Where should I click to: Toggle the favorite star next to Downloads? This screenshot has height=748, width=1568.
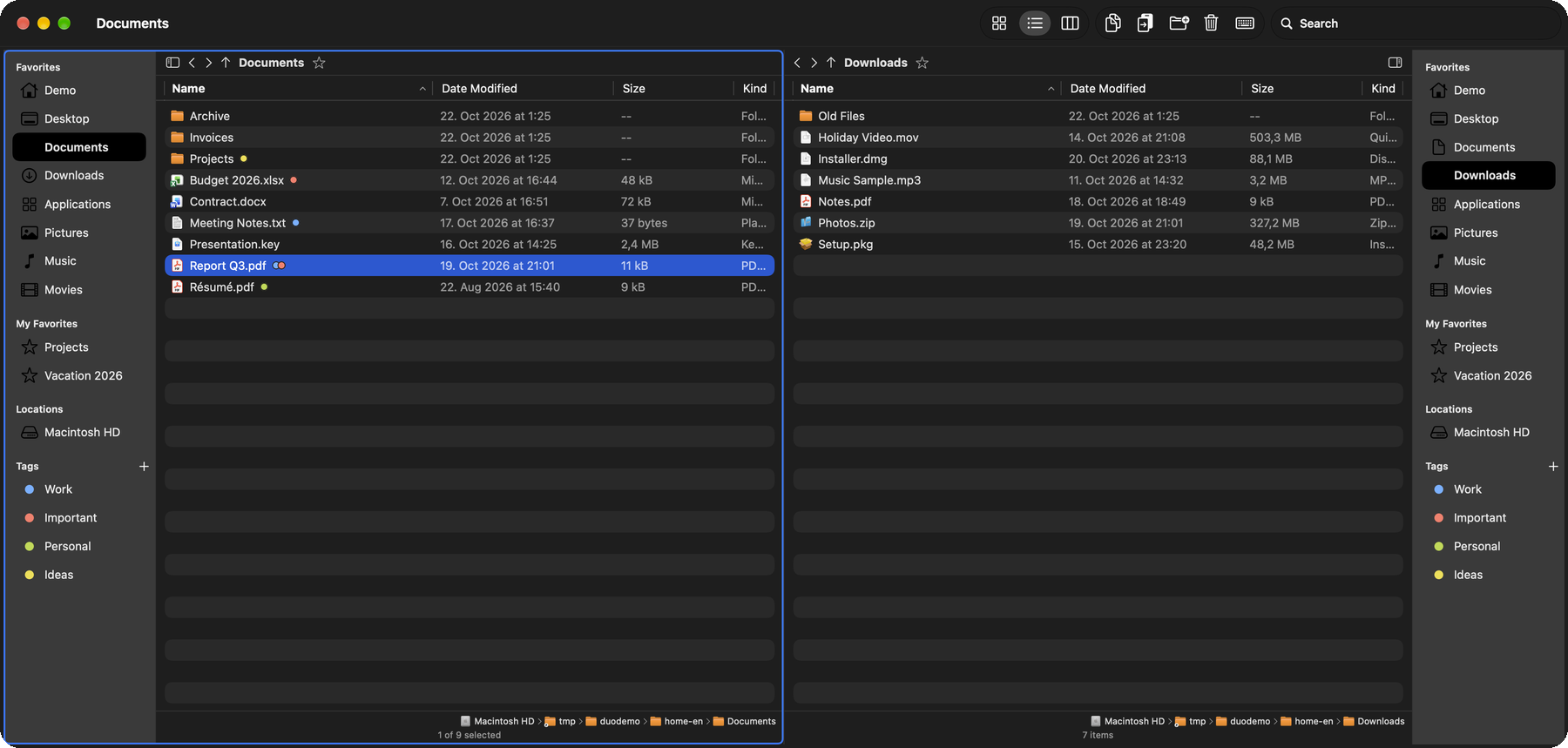(923, 63)
